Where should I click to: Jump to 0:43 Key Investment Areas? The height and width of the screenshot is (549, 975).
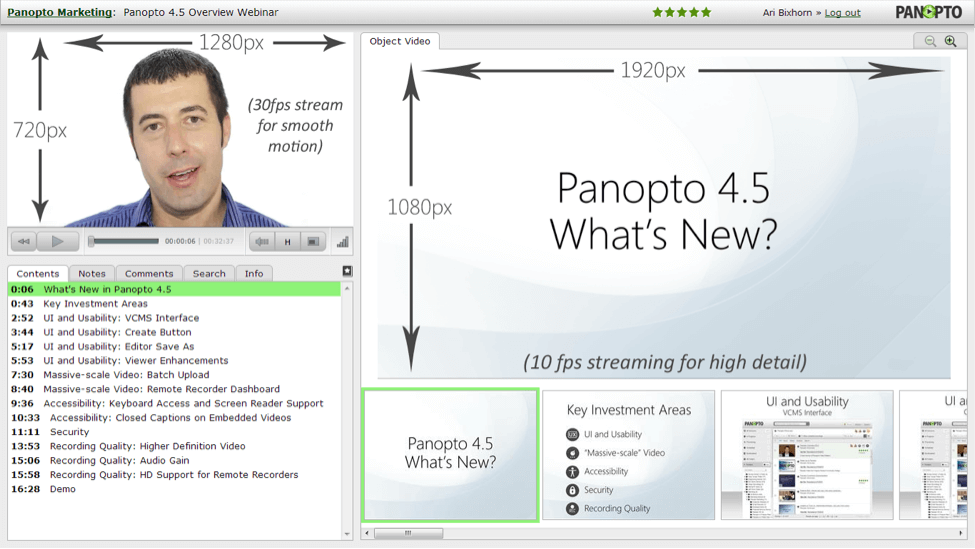[174, 303]
